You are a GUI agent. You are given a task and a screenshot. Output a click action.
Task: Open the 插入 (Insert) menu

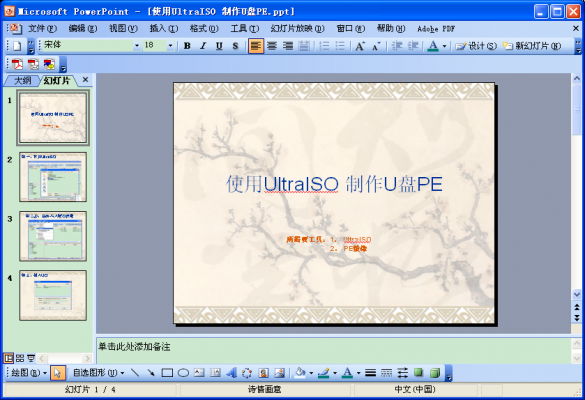(163, 28)
